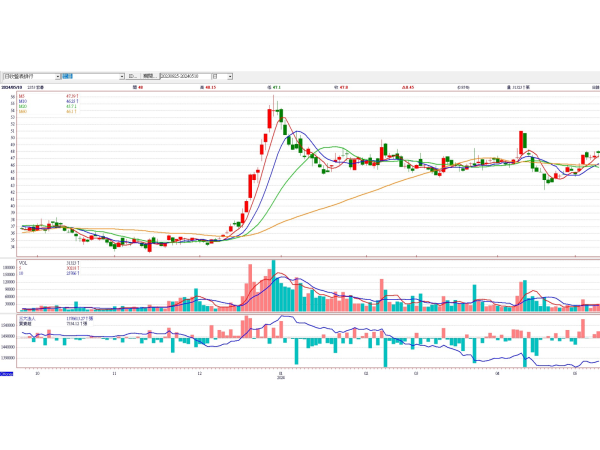
Task: Click the change value 0.45
Action: tap(409, 88)
